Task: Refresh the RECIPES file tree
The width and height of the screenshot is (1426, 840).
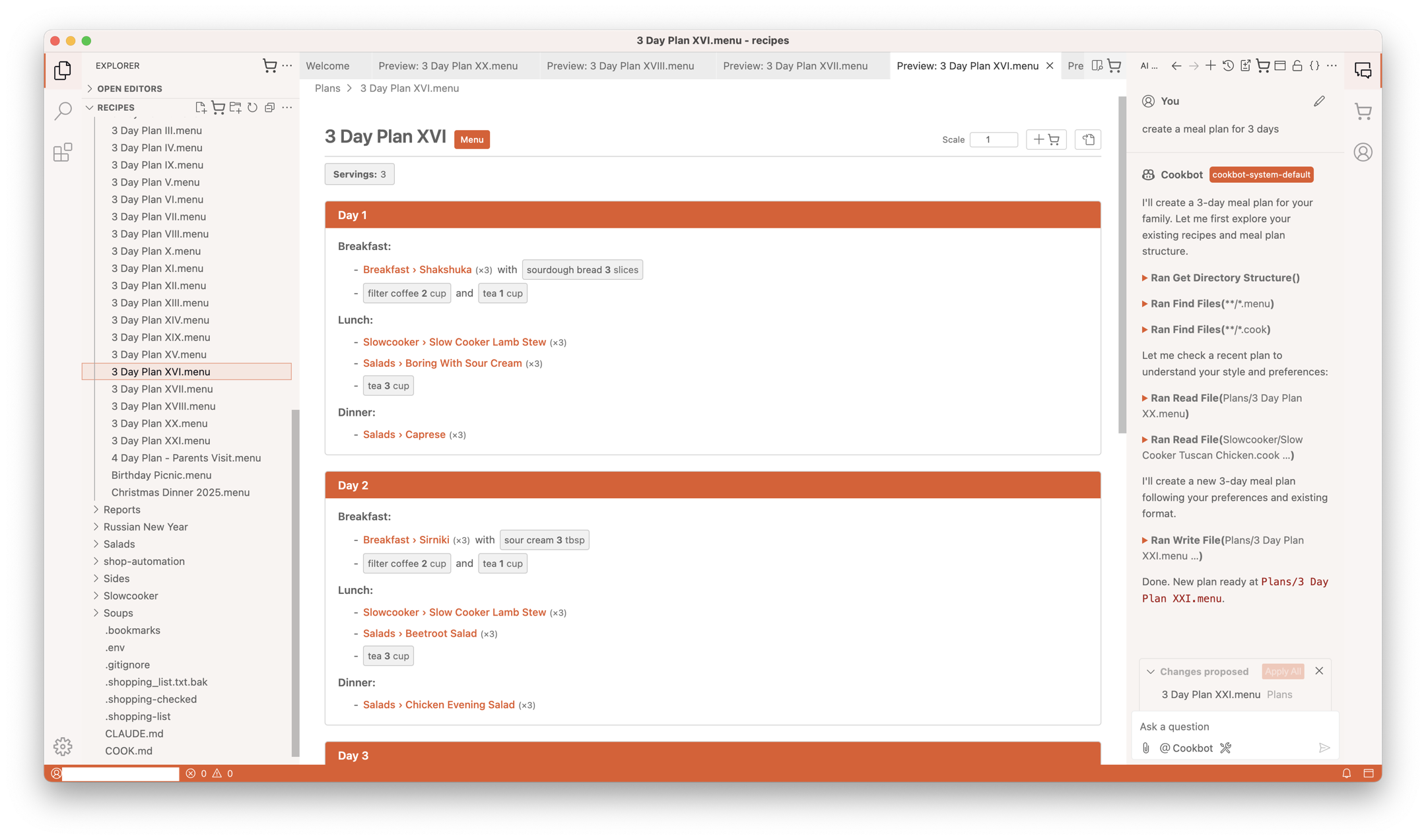Action: [x=252, y=107]
